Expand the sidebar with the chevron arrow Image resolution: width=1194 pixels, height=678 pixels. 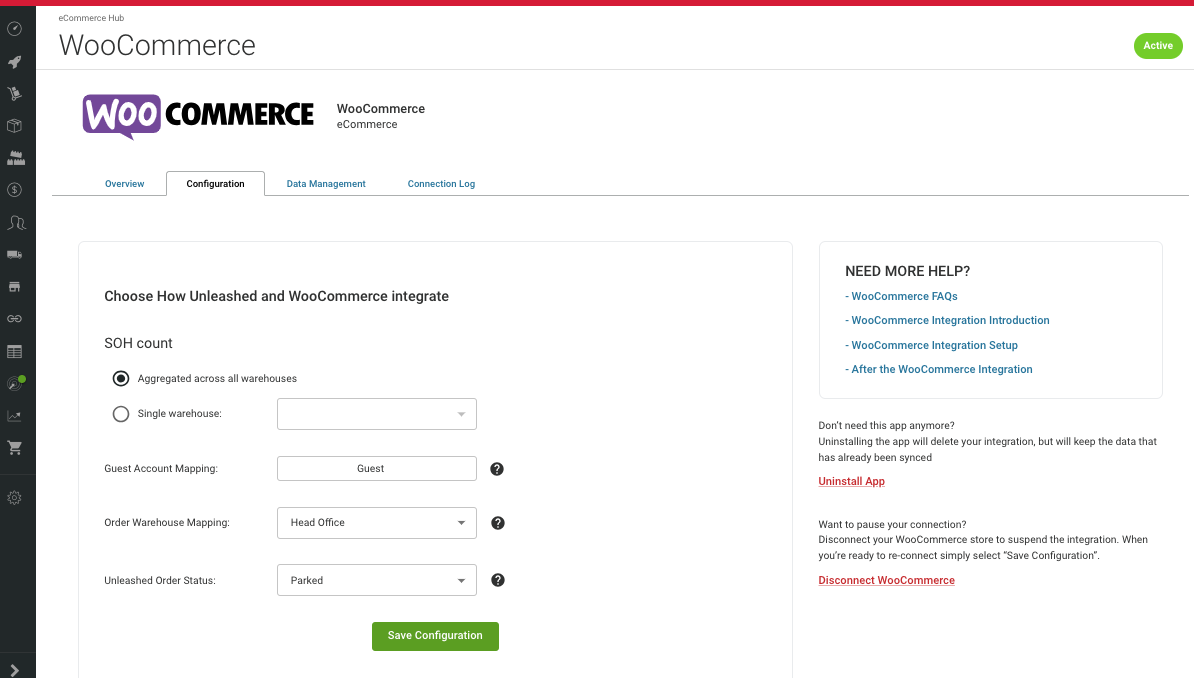pyautogui.click(x=14, y=670)
